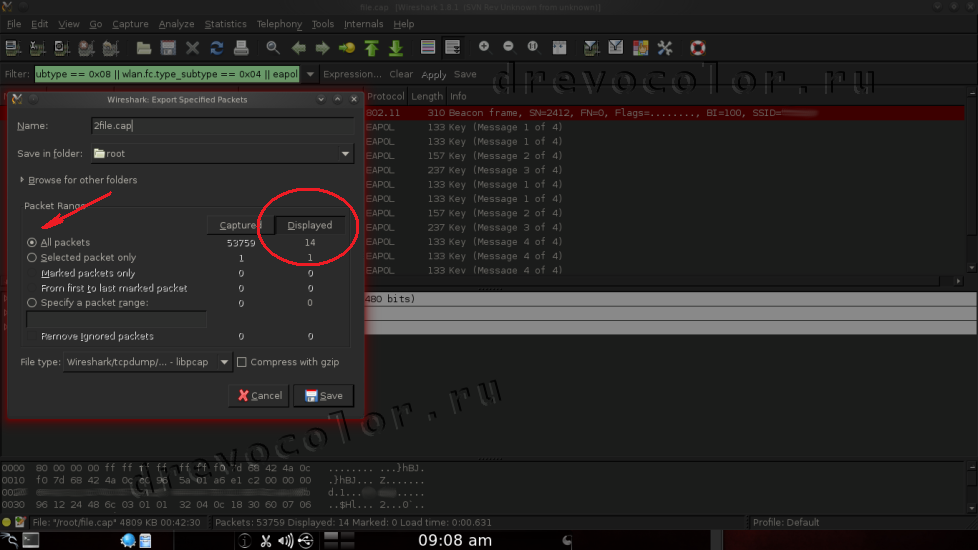Click the display filter input field
This screenshot has width=978, height=550.
(167, 74)
